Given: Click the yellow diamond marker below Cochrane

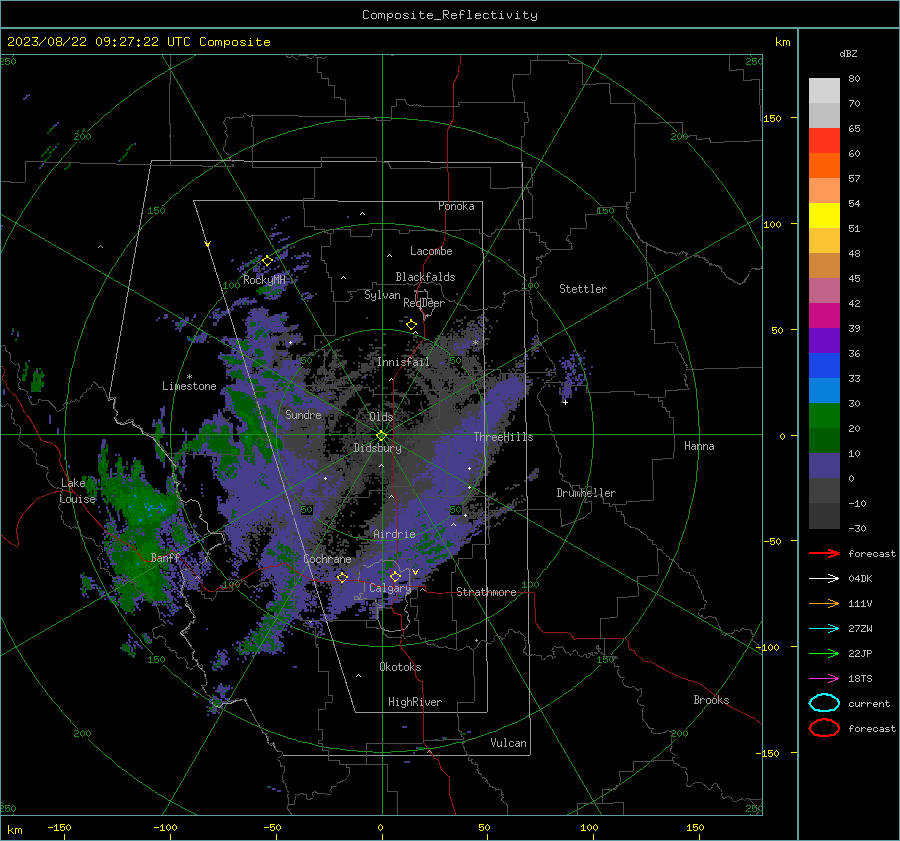Looking at the screenshot, I should [x=342, y=577].
